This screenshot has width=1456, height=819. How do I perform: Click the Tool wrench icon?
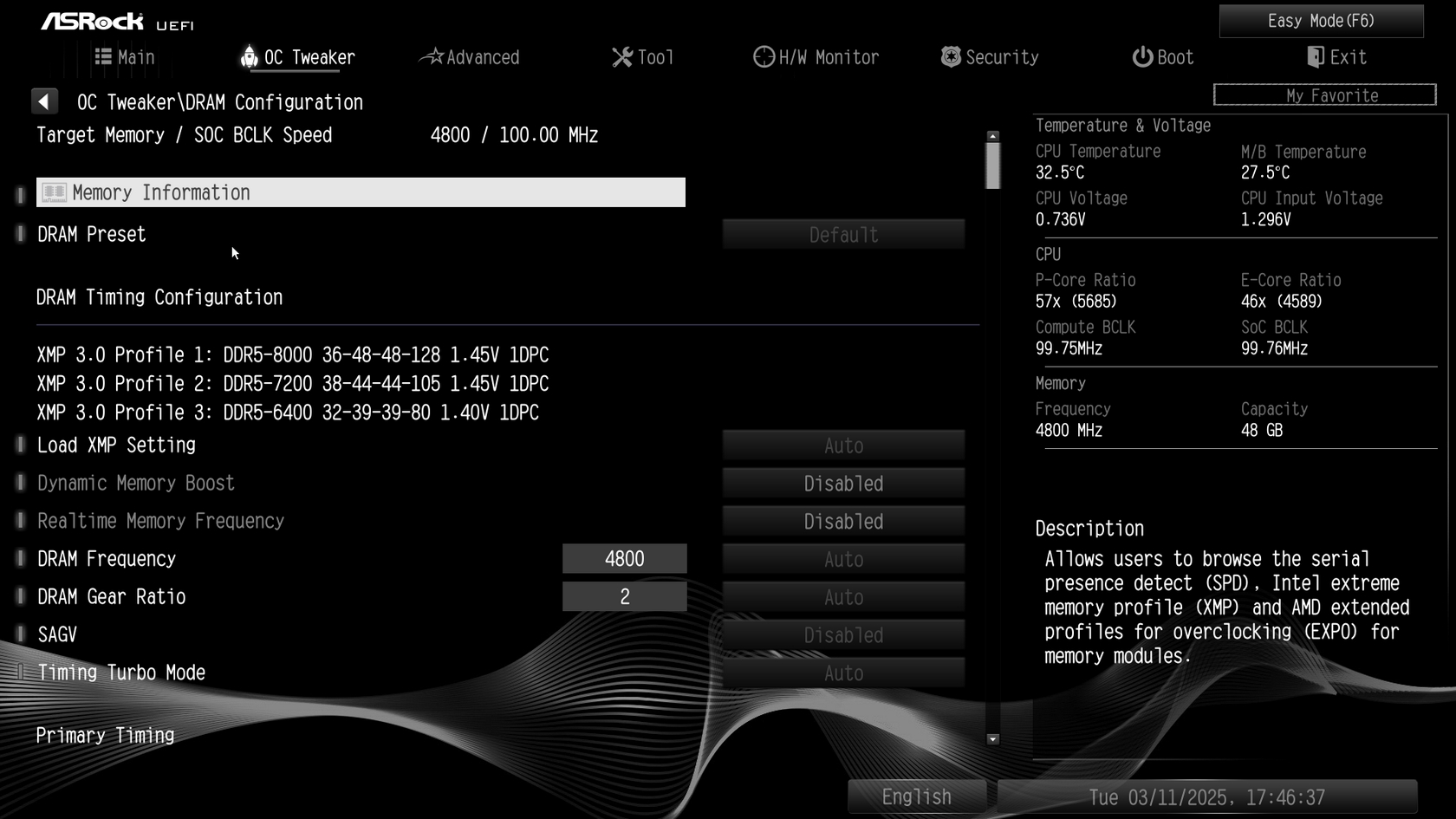622,57
